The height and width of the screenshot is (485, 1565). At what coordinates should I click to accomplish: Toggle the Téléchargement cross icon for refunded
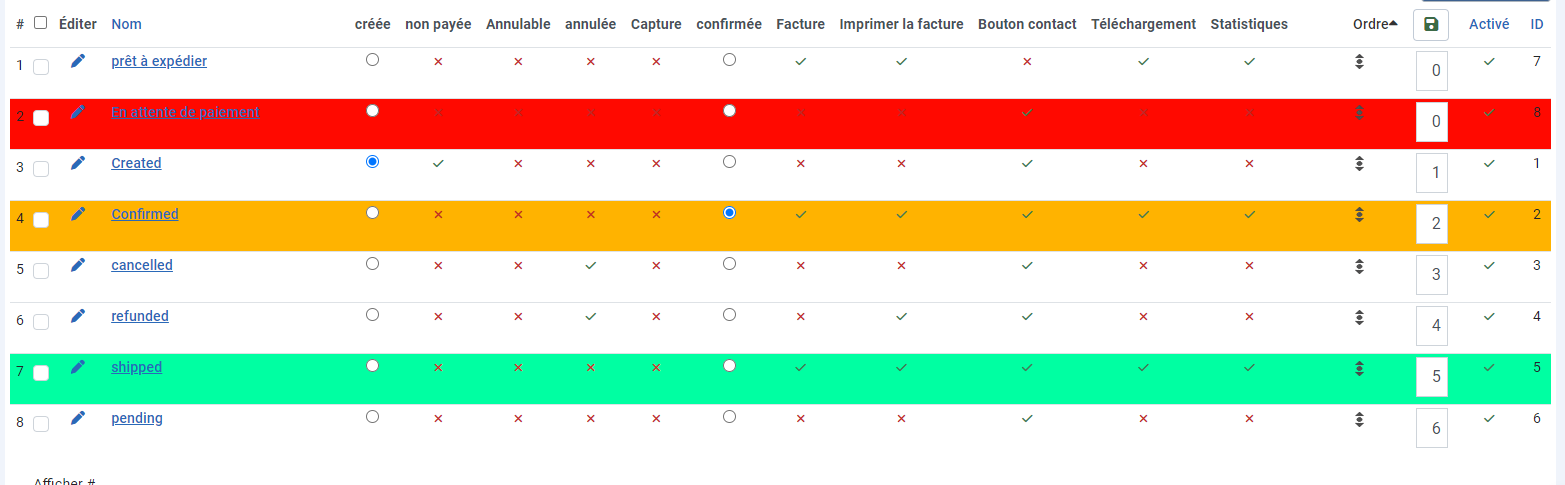(1143, 317)
